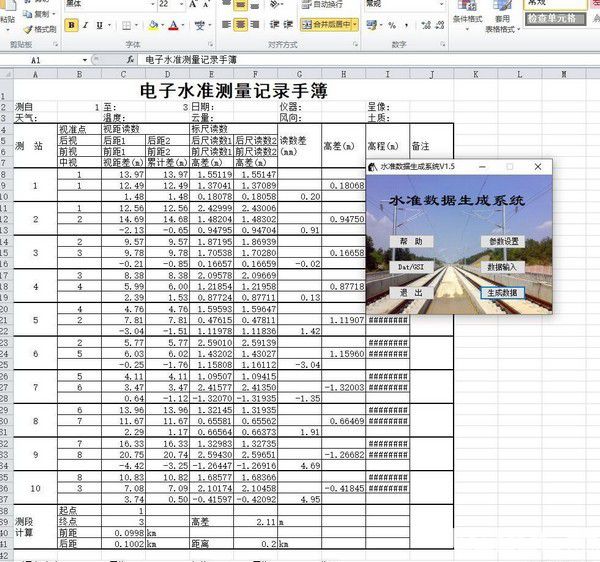Toggle center horizontal alignment

(240, 25)
